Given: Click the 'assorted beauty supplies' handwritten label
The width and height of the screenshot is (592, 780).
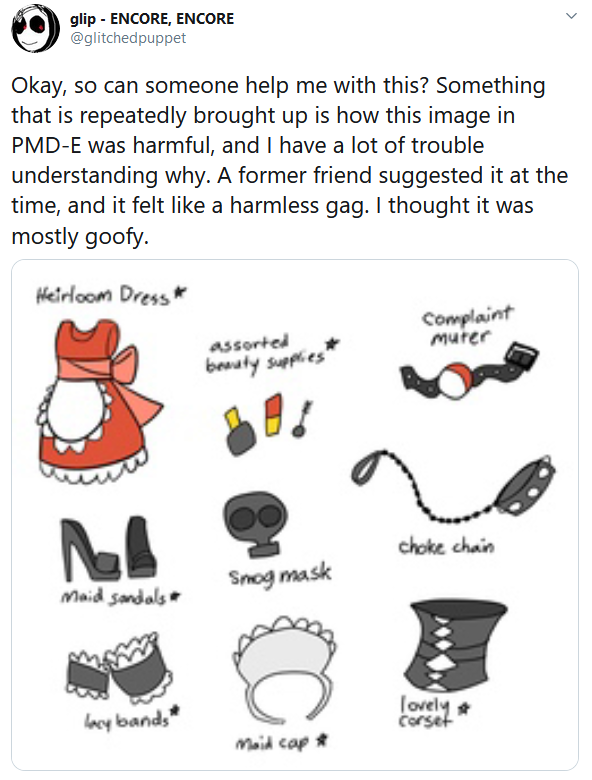Looking at the screenshot, I should pos(270,354).
